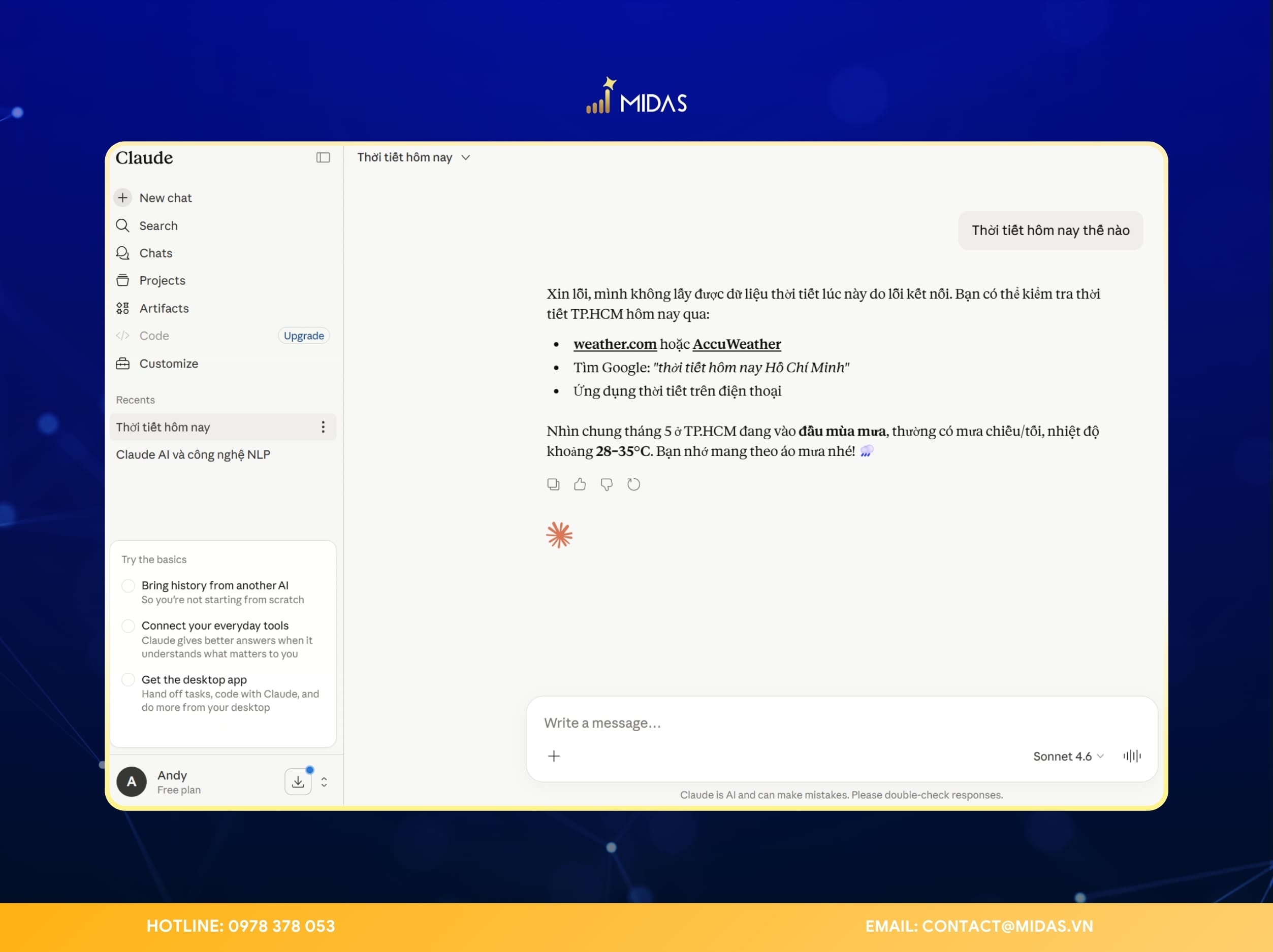Click the plus icon beside New chat
1273x952 pixels.
point(122,198)
